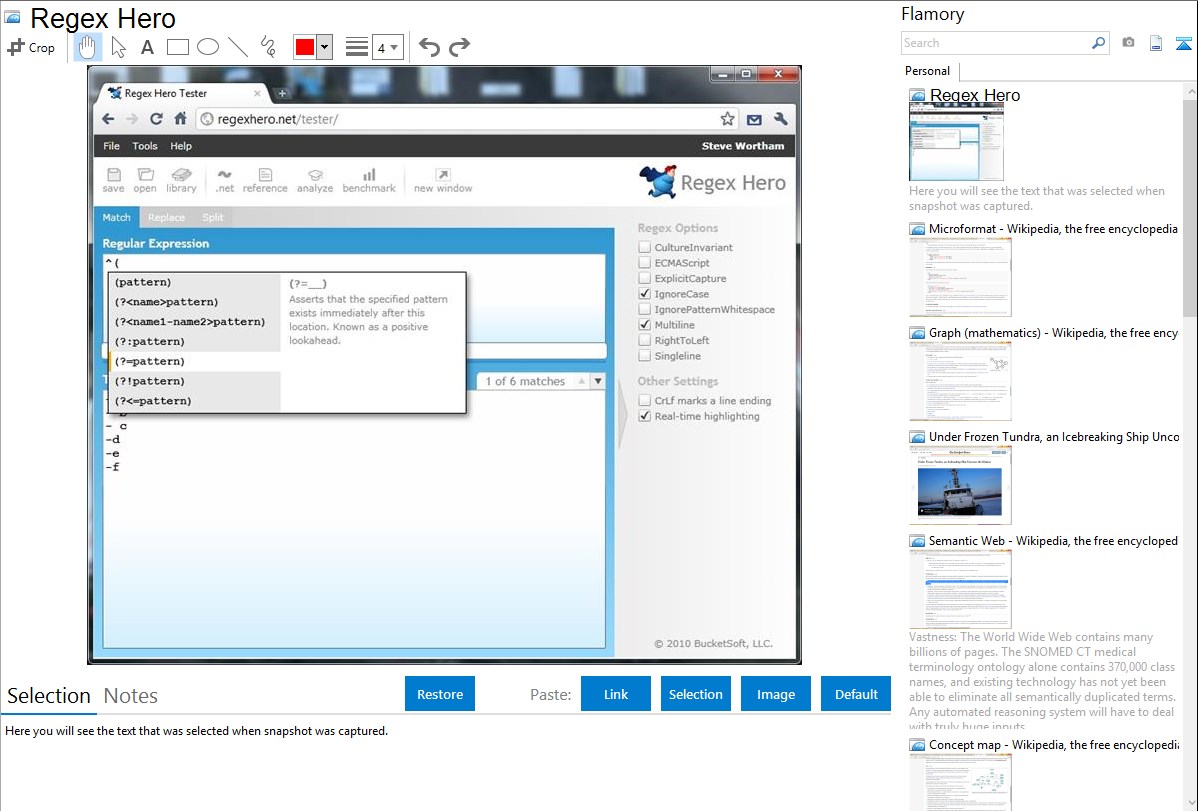Click the library icon in Regex Hero
The height and width of the screenshot is (811, 1198).
[181, 181]
